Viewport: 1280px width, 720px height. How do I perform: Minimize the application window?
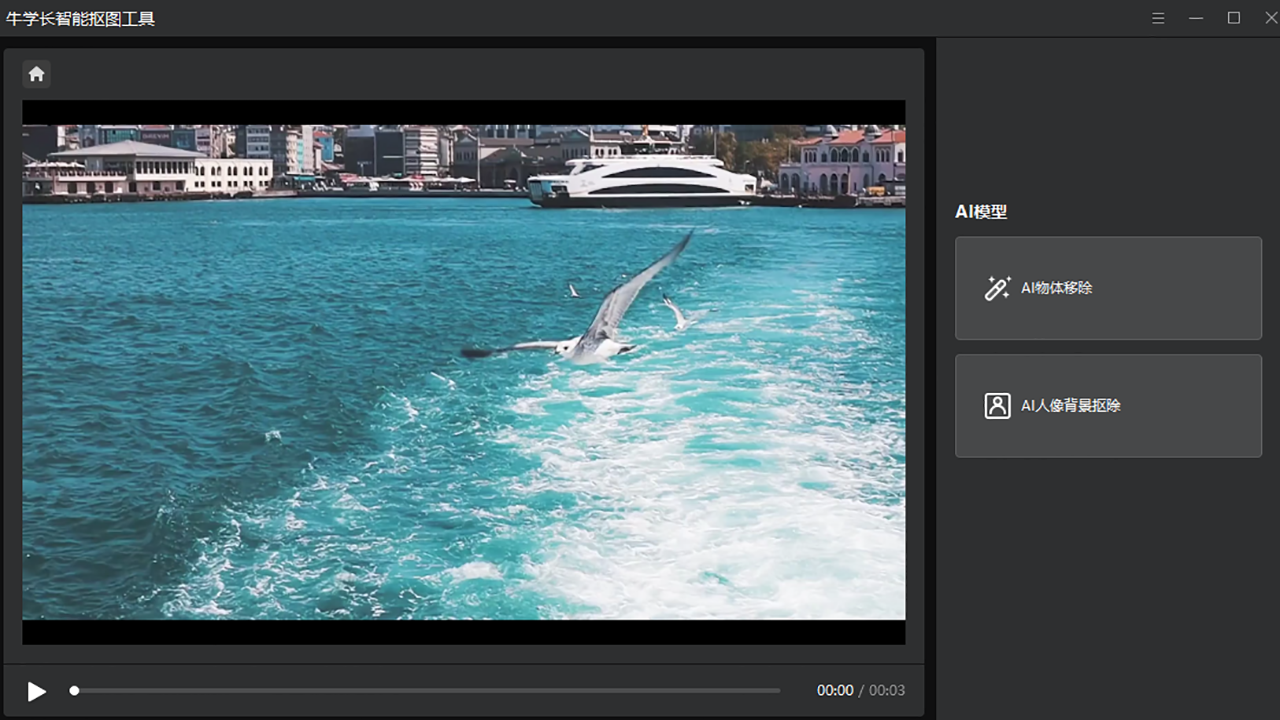coord(1196,18)
